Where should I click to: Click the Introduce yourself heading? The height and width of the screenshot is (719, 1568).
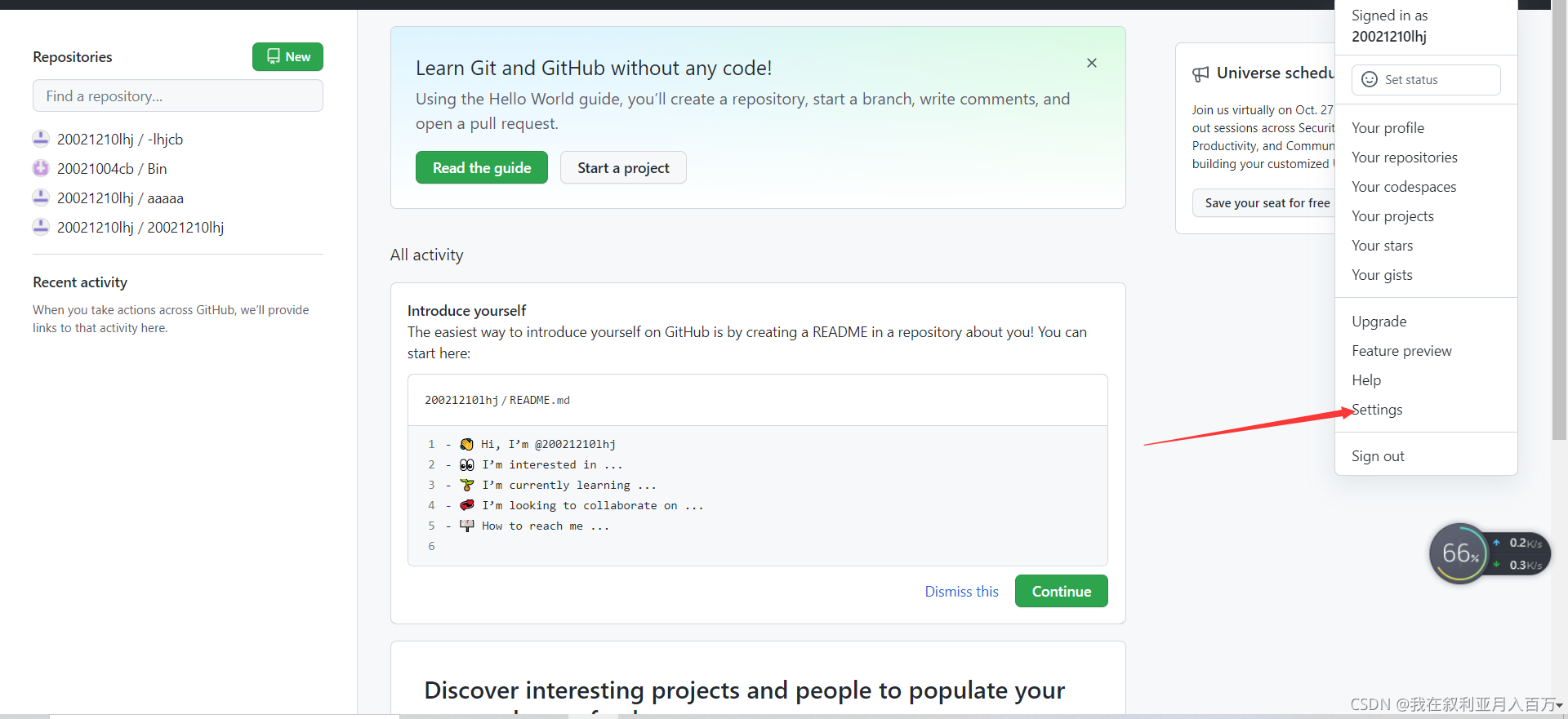466,311
